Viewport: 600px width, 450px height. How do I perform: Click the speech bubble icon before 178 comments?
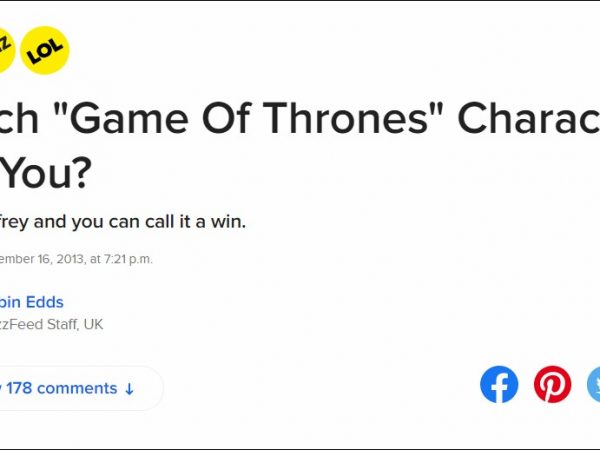click(x=3, y=388)
